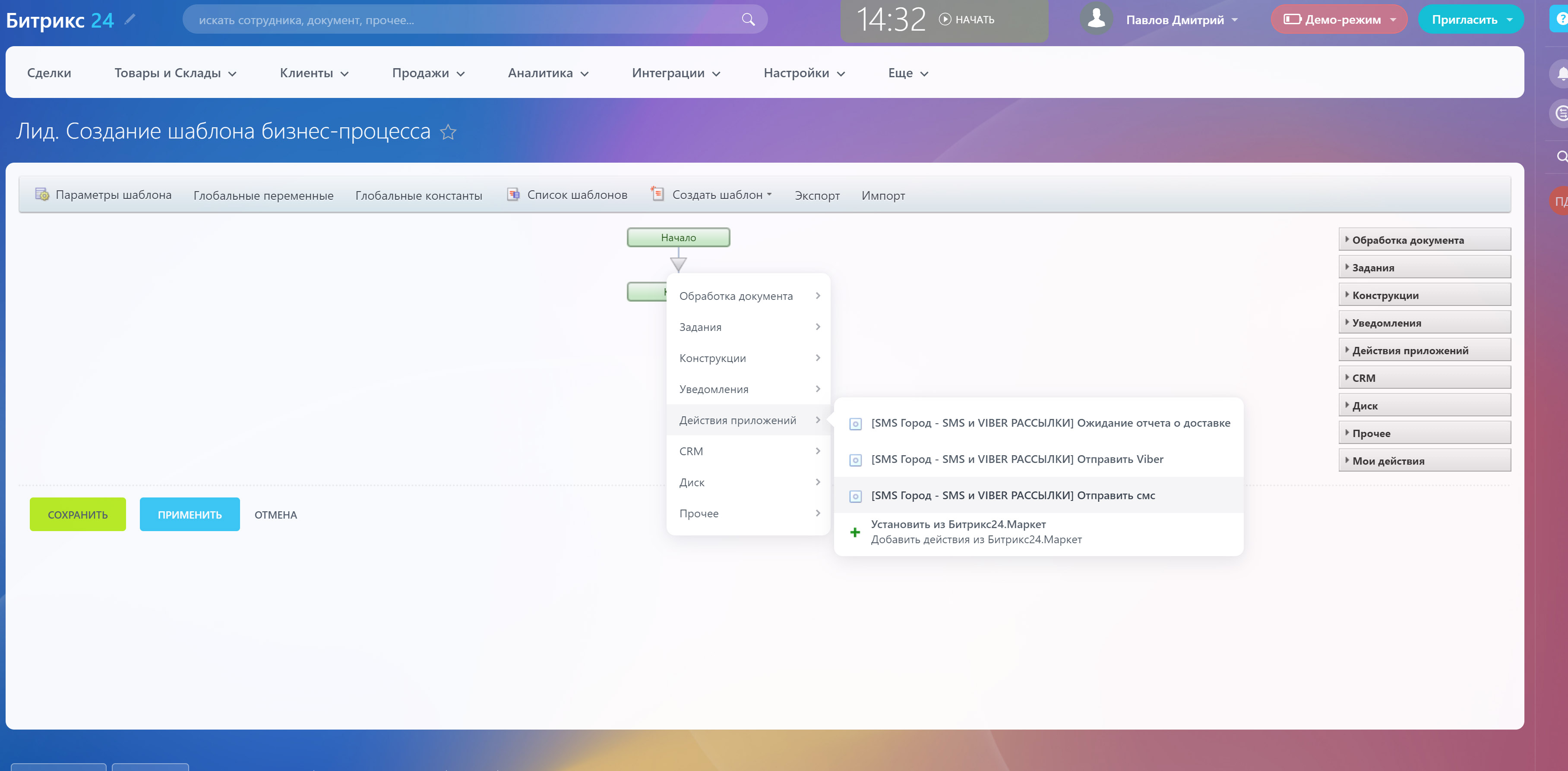Click the Создать шаблон document icon

pos(658,194)
